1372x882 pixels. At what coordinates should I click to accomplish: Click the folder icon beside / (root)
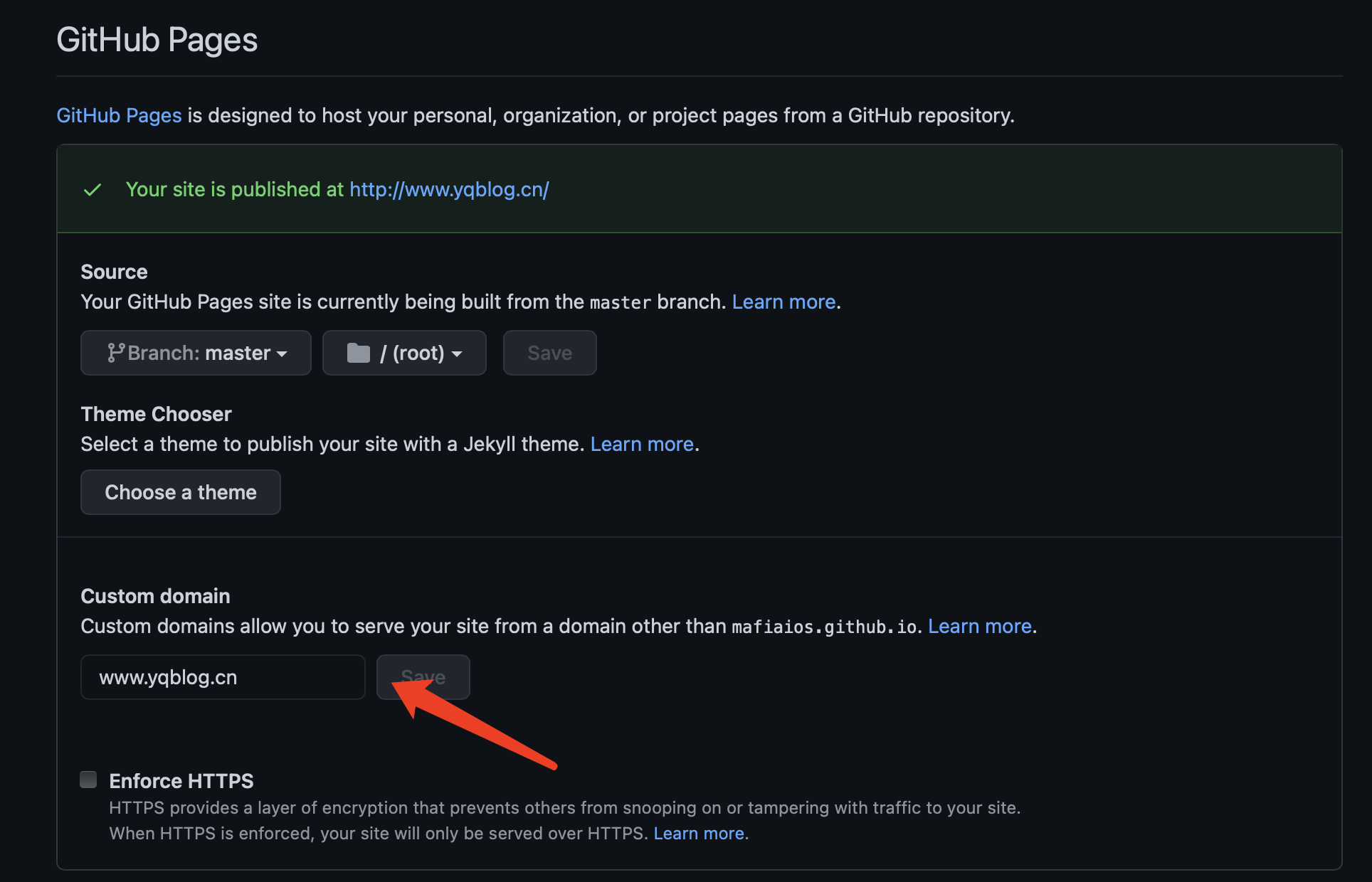(x=359, y=353)
